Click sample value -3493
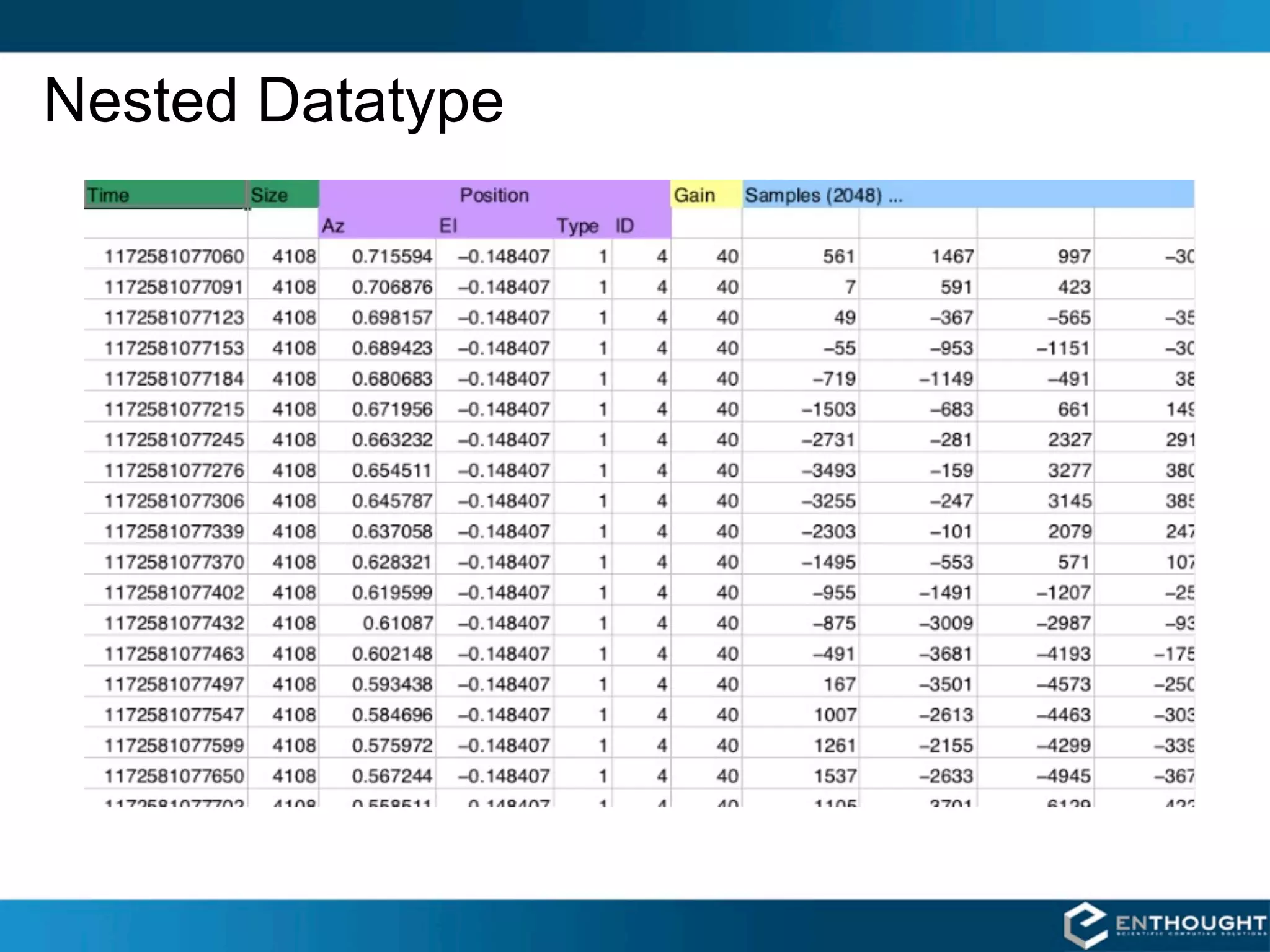The image size is (1270, 952). pos(828,470)
